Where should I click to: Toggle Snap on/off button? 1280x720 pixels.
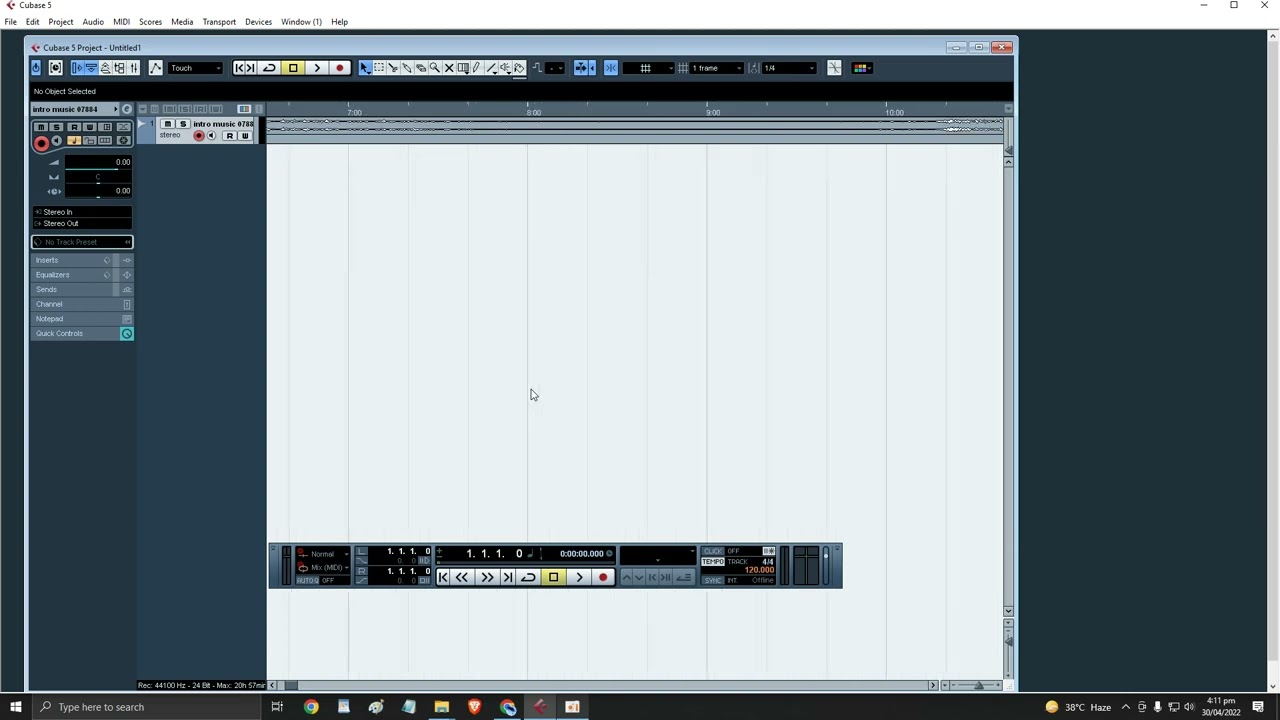611,68
